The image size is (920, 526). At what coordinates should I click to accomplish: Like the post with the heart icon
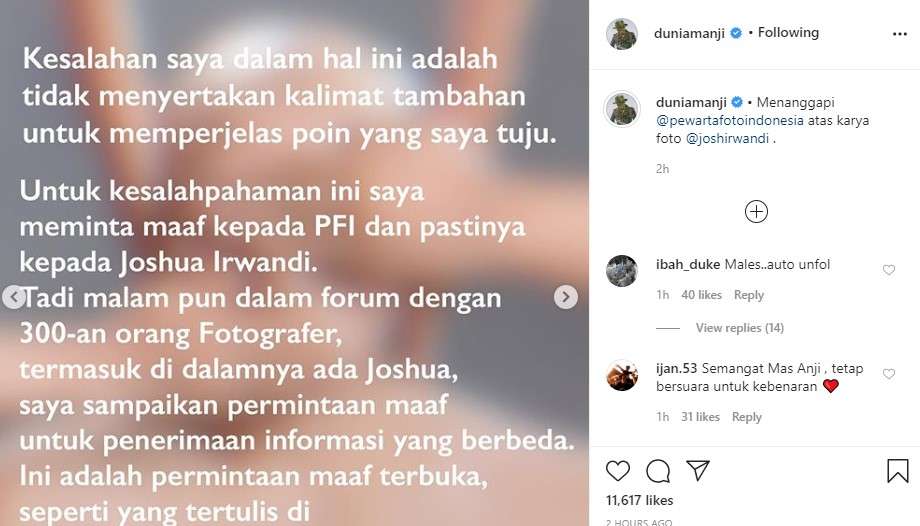tap(618, 471)
